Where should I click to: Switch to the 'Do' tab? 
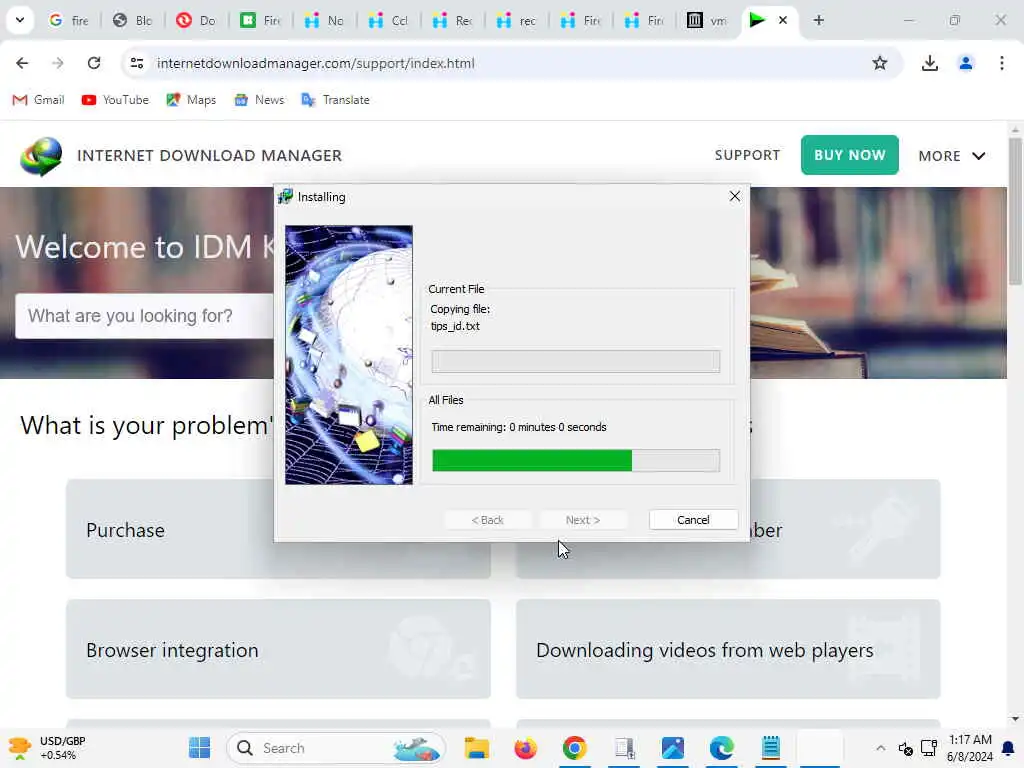coord(197,20)
